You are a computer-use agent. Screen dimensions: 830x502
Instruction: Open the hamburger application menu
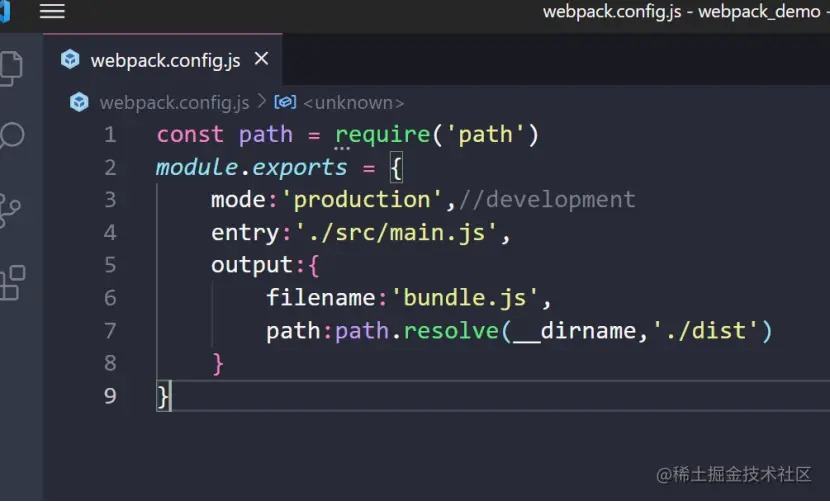[x=52, y=11]
